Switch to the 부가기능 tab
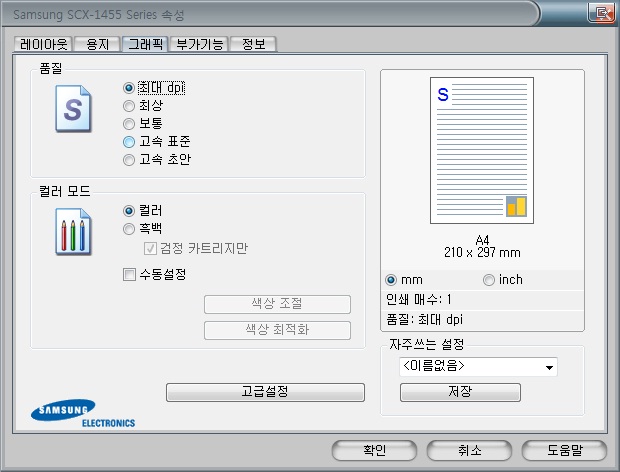The width and height of the screenshot is (620, 472). 199,44
